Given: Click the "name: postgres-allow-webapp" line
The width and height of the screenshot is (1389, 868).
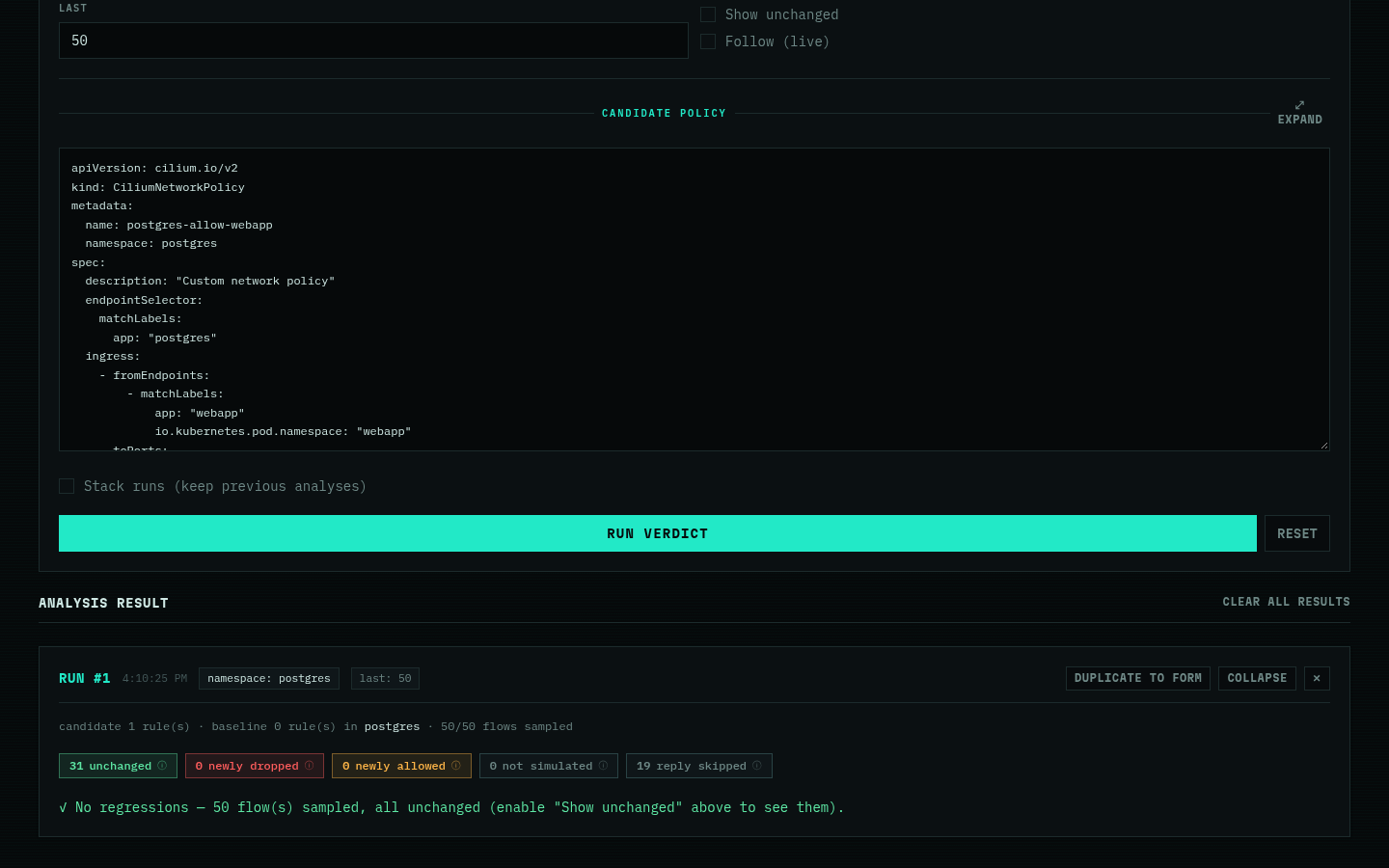Looking at the screenshot, I should (178, 225).
